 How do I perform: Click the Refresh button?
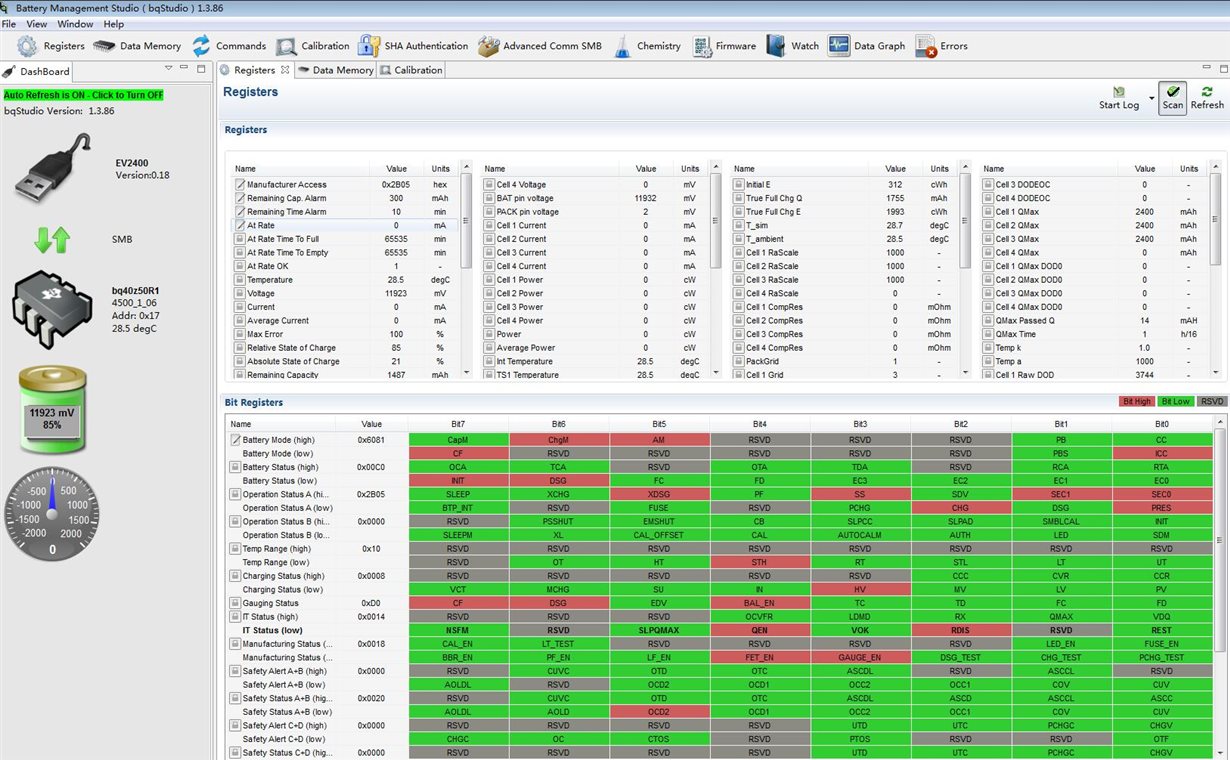1206,97
